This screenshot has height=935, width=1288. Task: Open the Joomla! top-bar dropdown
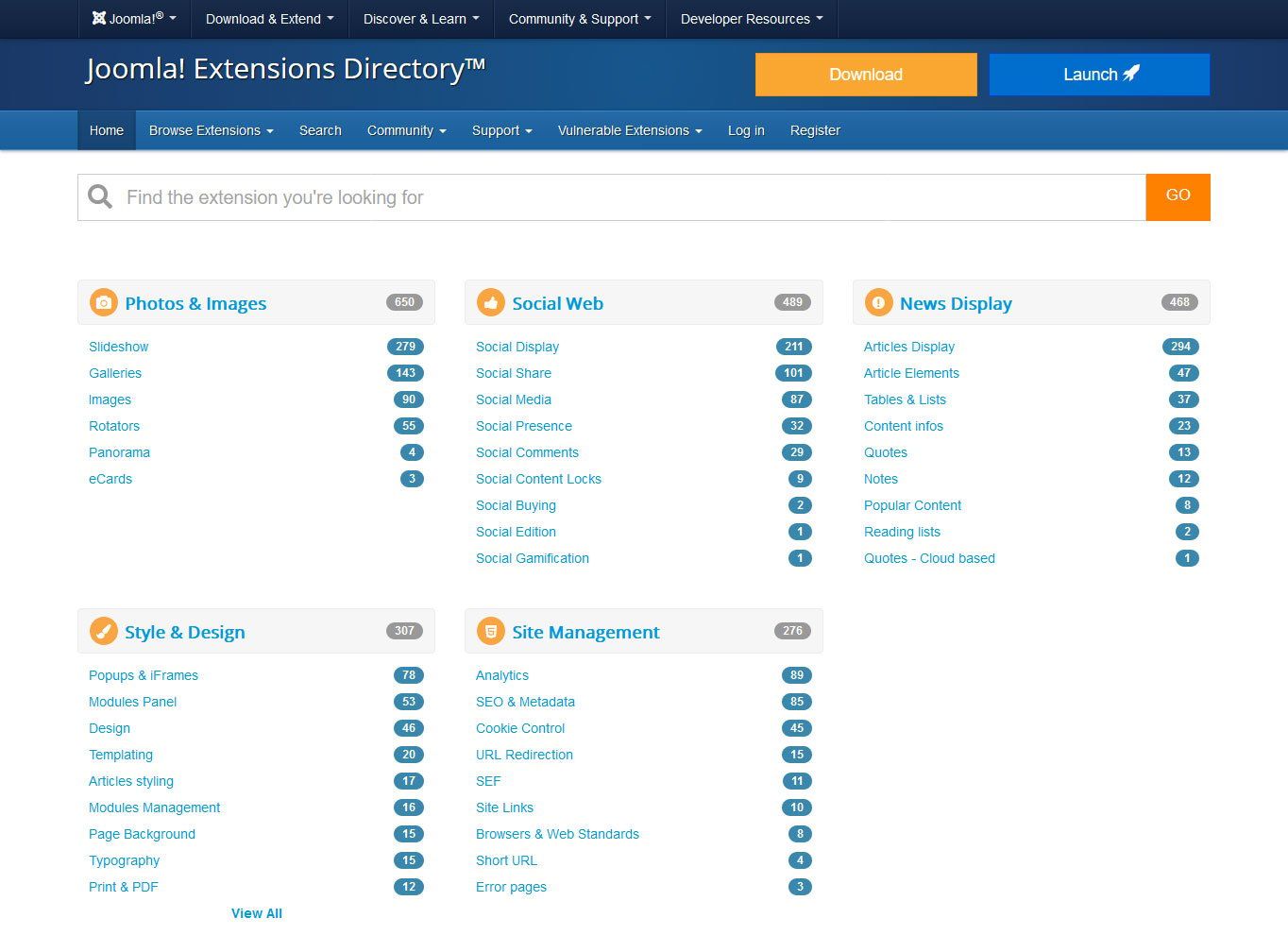[x=134, y=18]
